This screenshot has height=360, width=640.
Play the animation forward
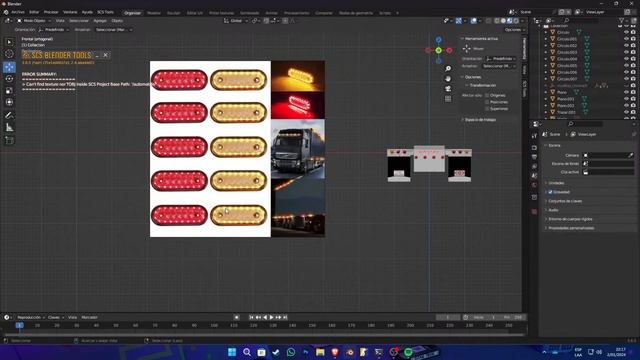pos(271,317)
